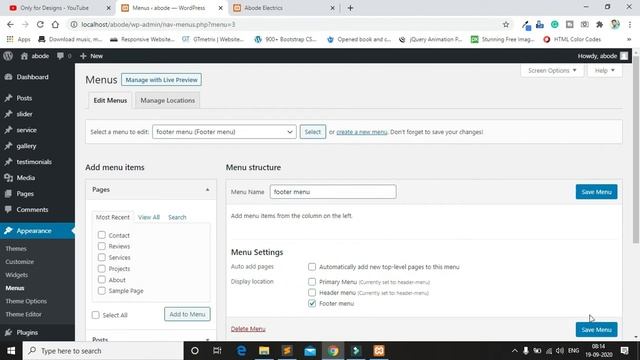
Task: Click Manage with Live Preview button
Action: tap(161, 80)
